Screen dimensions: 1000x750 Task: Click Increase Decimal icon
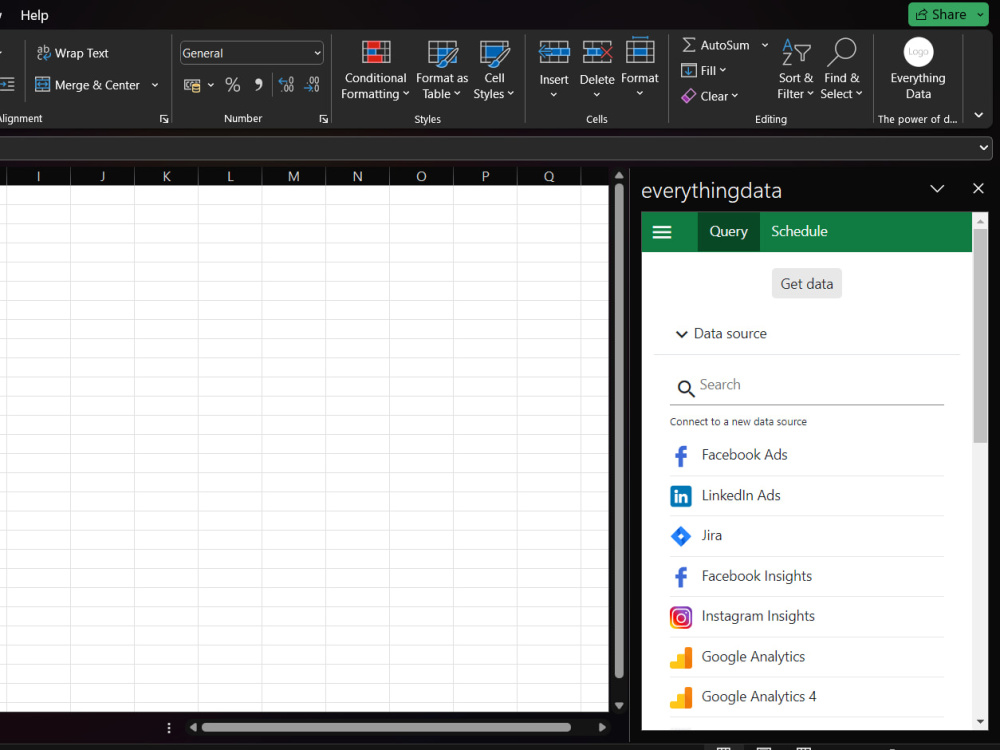(286, 85)
